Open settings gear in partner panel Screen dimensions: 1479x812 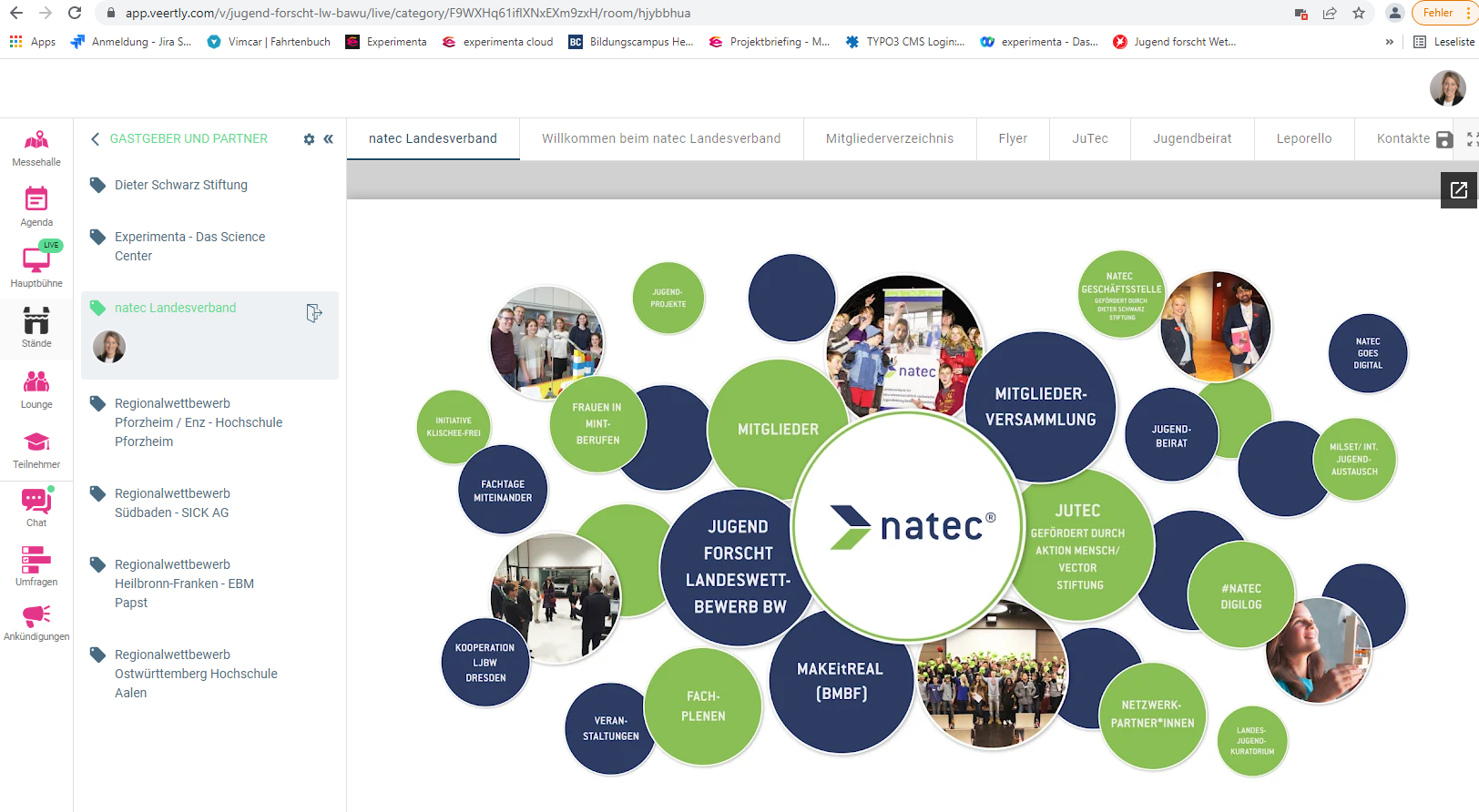[309, 139]
